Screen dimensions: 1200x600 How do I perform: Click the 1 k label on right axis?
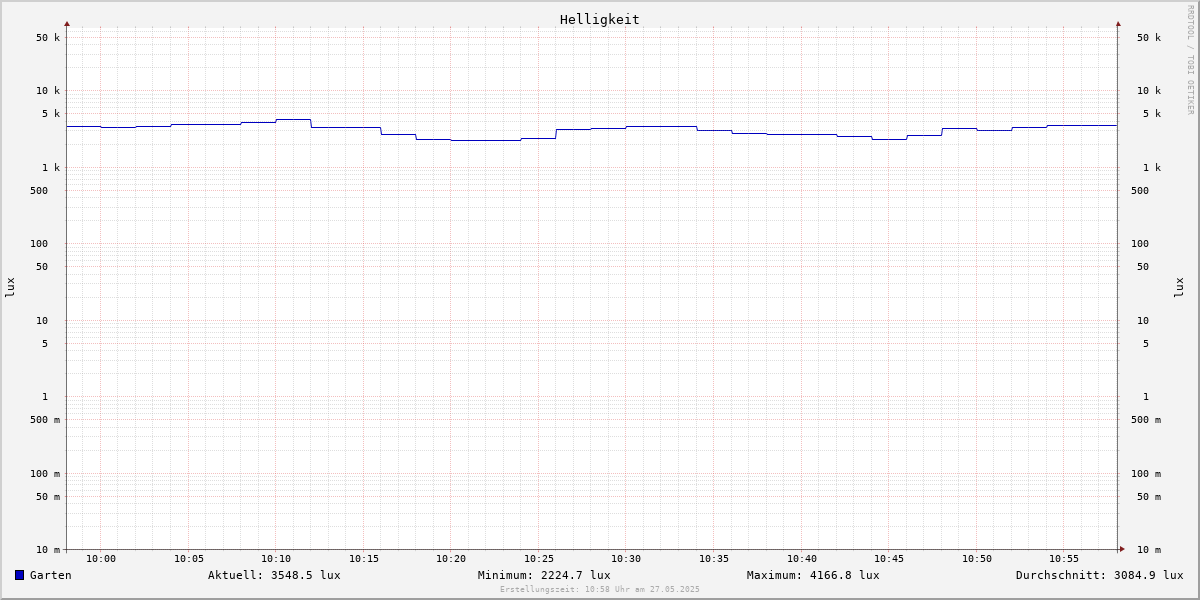pyautogui.click(x=1152, y=168)
